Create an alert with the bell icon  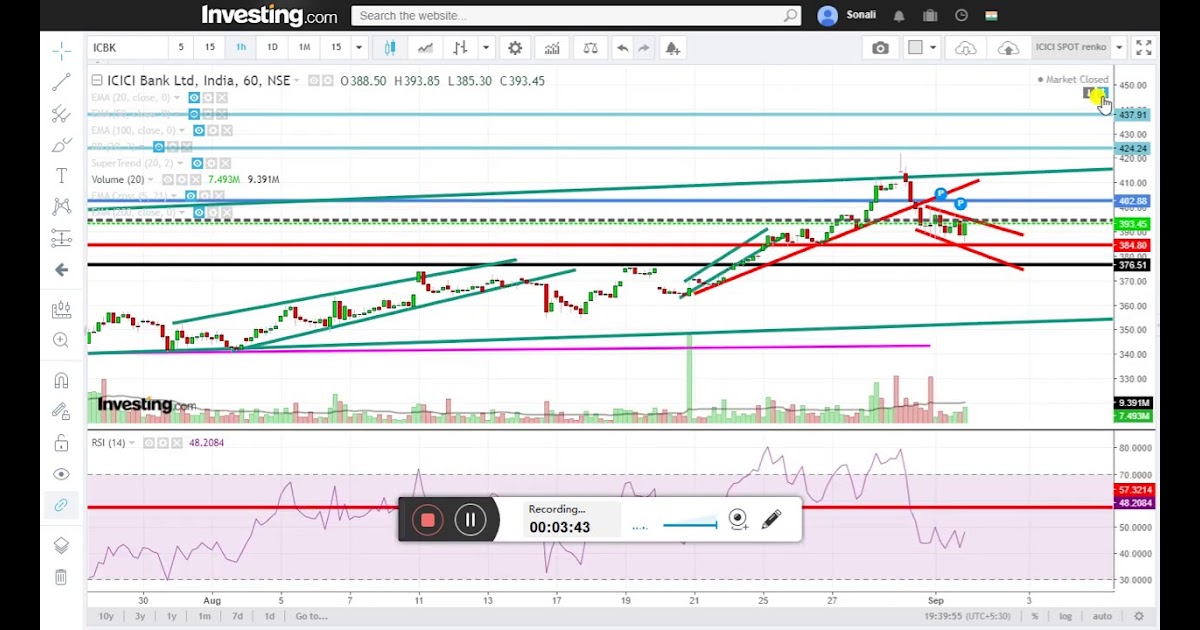[x=672, y=48]
